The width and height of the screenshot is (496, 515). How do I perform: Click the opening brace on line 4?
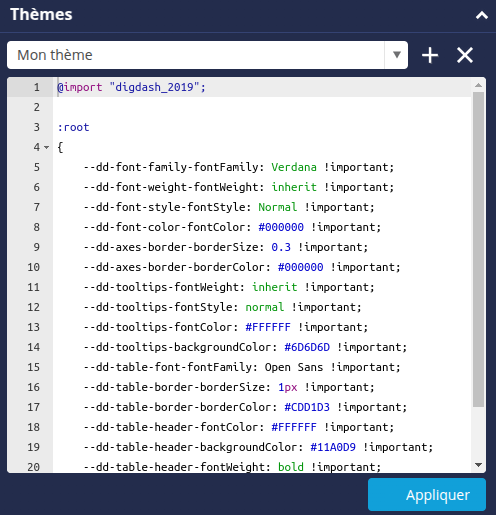pos(60,147)
